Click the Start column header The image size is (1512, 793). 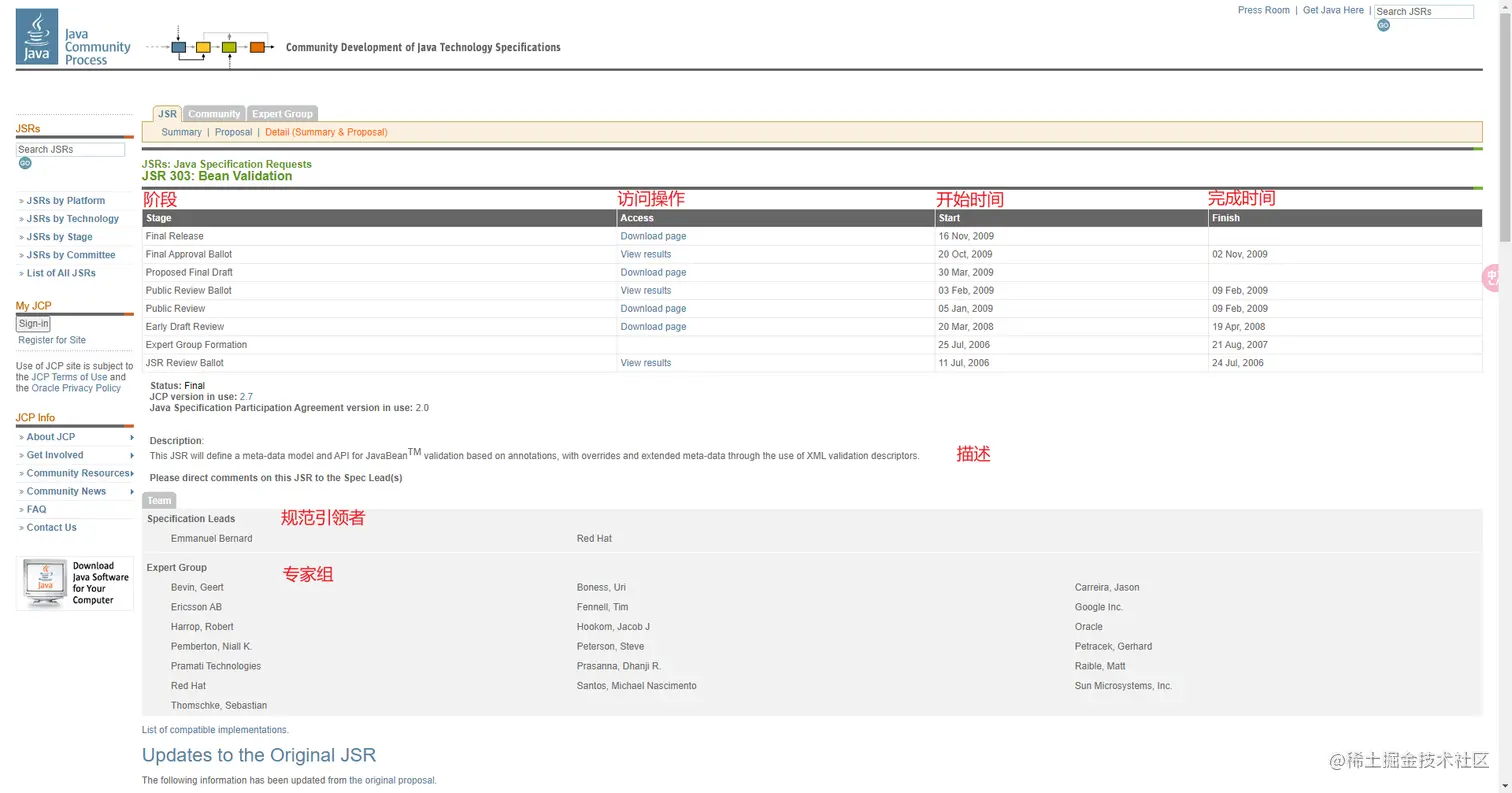click(1071, 218)
